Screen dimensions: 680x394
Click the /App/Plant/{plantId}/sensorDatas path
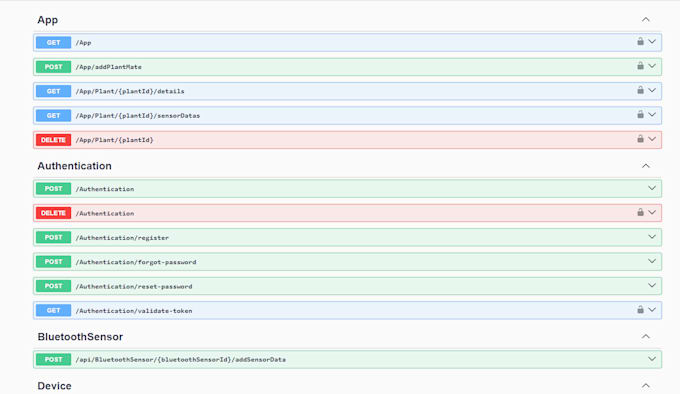[x=138, y=116]
